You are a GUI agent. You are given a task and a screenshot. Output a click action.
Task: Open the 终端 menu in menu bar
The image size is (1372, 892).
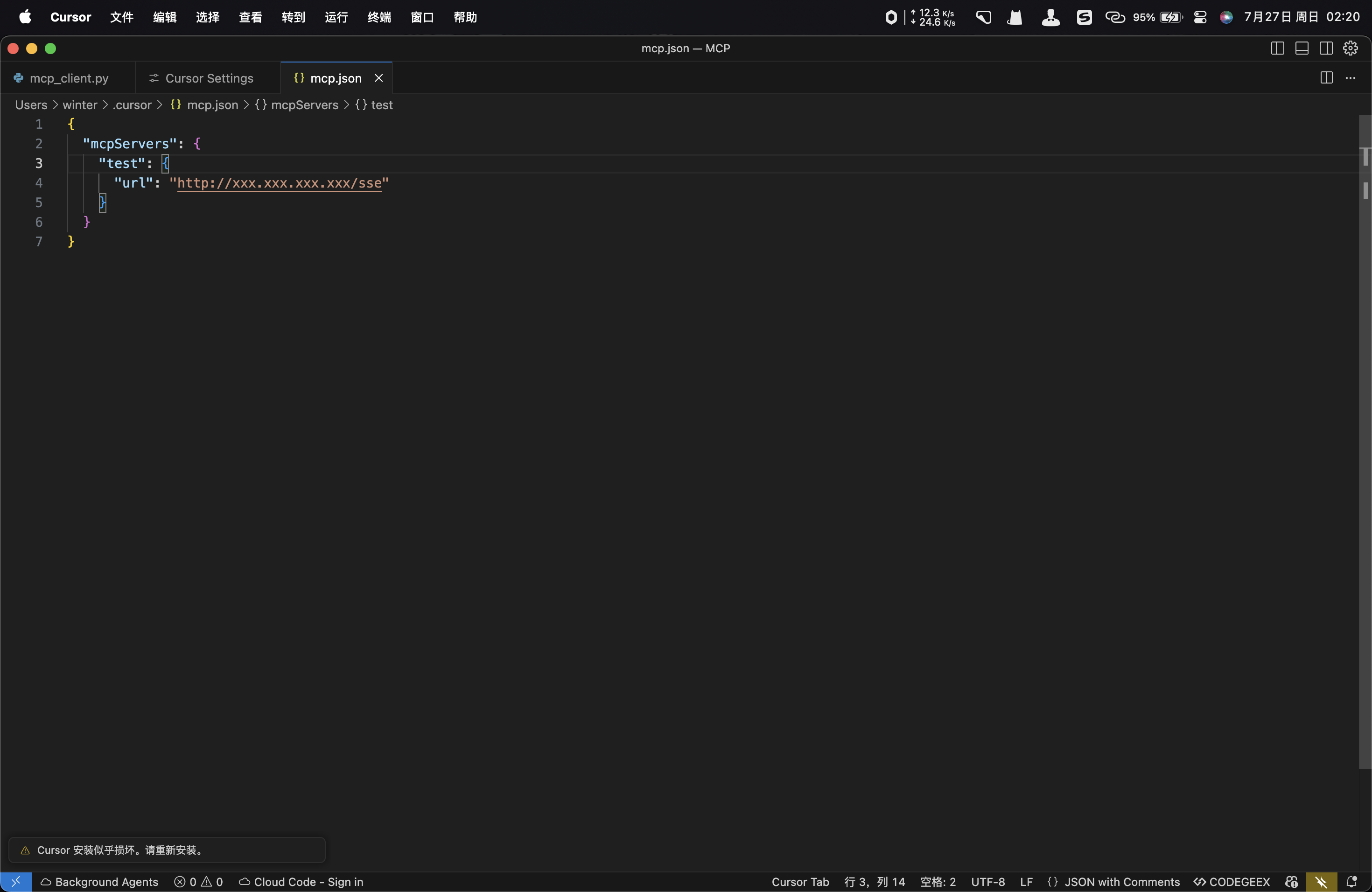point(379,17)
